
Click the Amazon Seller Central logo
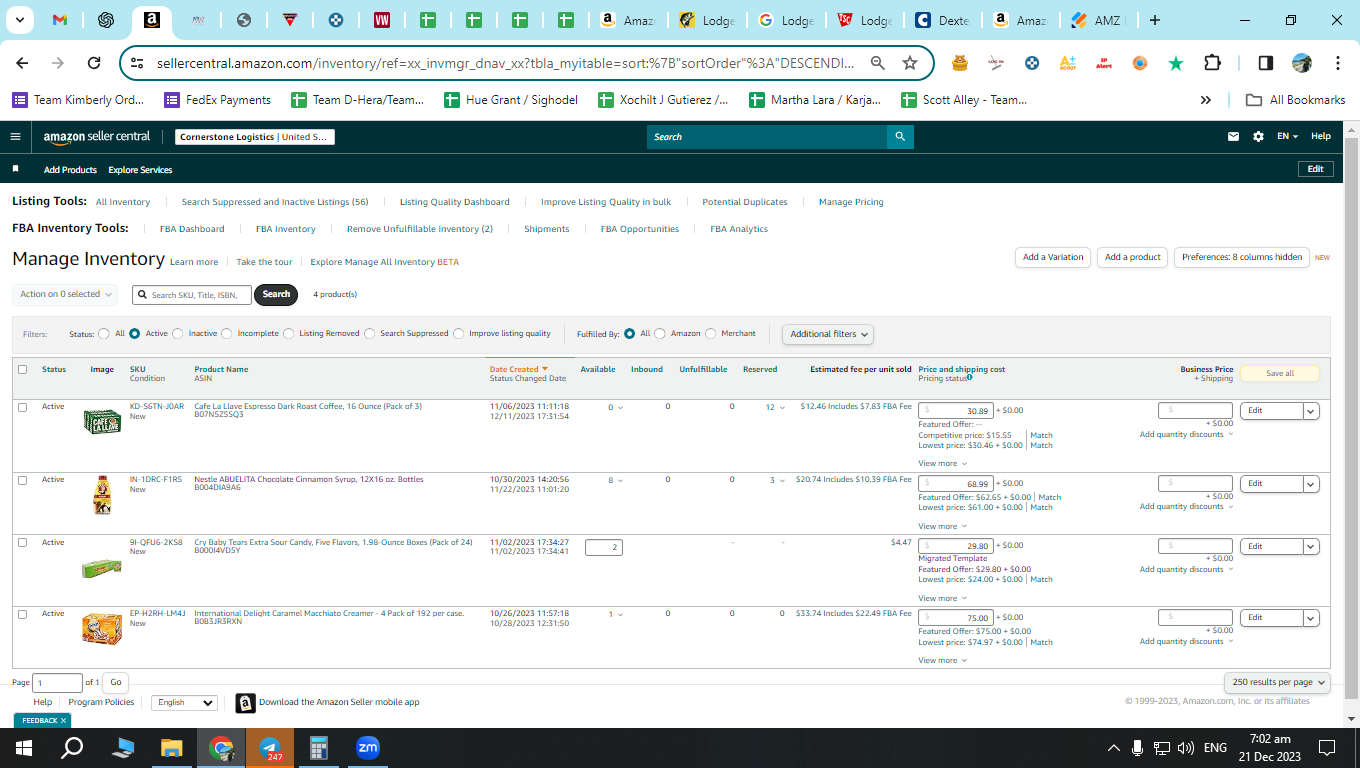pos(97,137)
